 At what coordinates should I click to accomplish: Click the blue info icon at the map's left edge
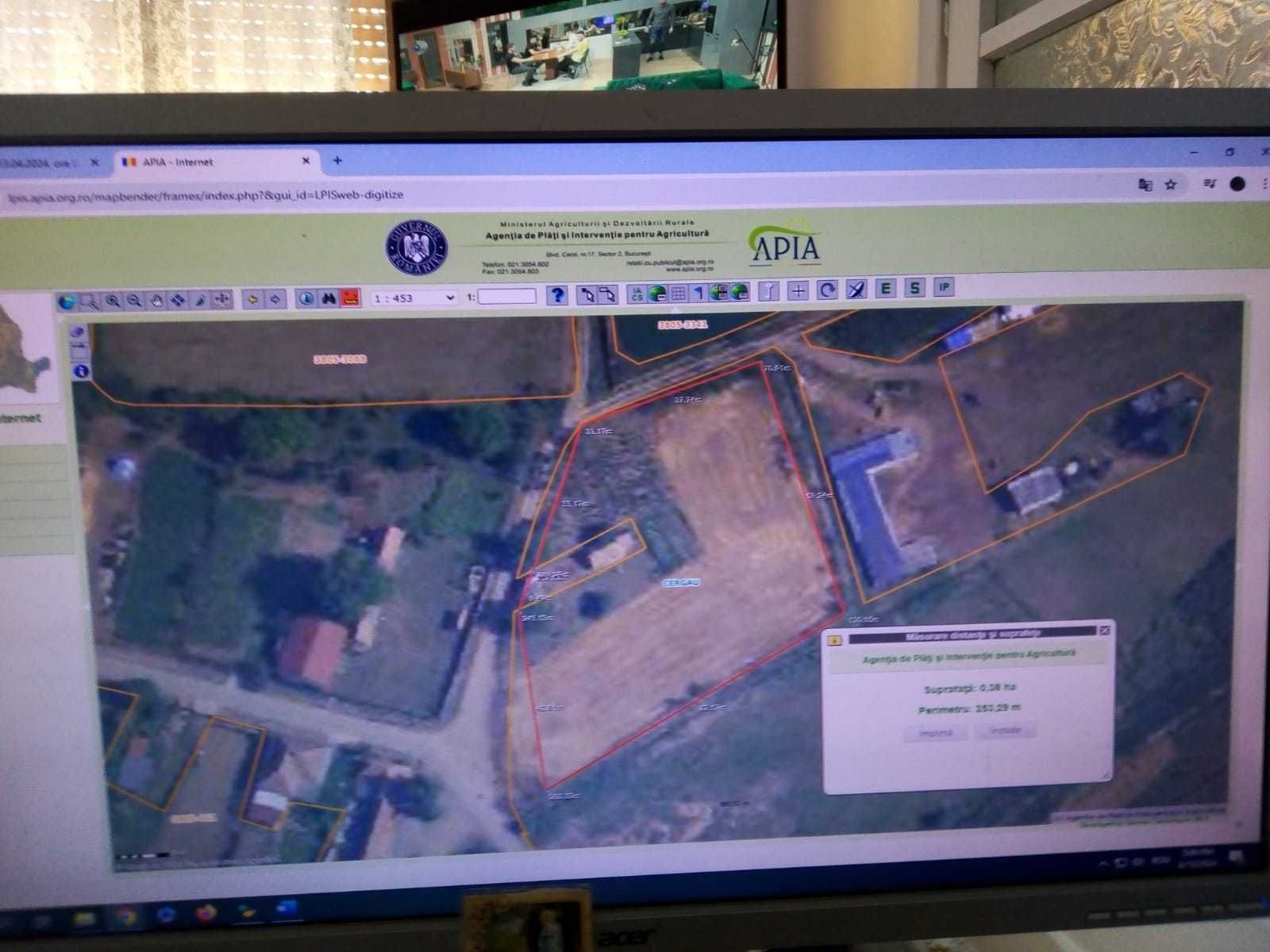click(80, 370)
